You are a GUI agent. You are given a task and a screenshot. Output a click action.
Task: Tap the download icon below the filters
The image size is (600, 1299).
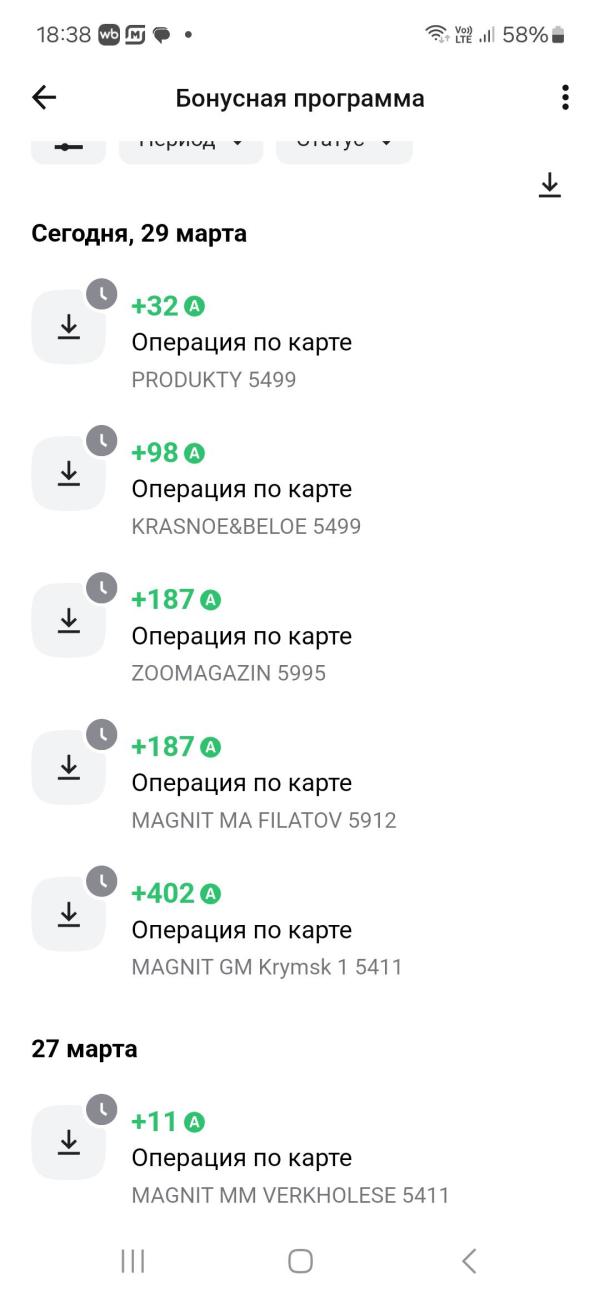pyautogui.click(x=549, y=185)
